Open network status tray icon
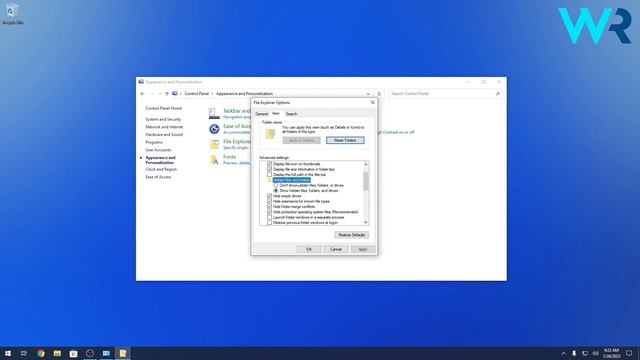The image size is (640, 360). pos(585,353)
